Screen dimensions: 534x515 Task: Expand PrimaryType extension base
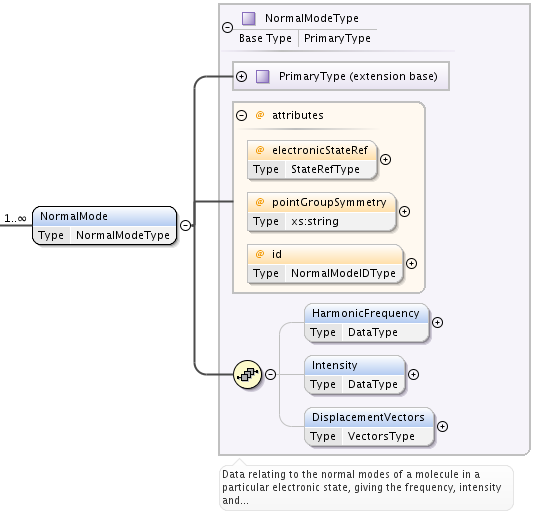tap(241, 76)
